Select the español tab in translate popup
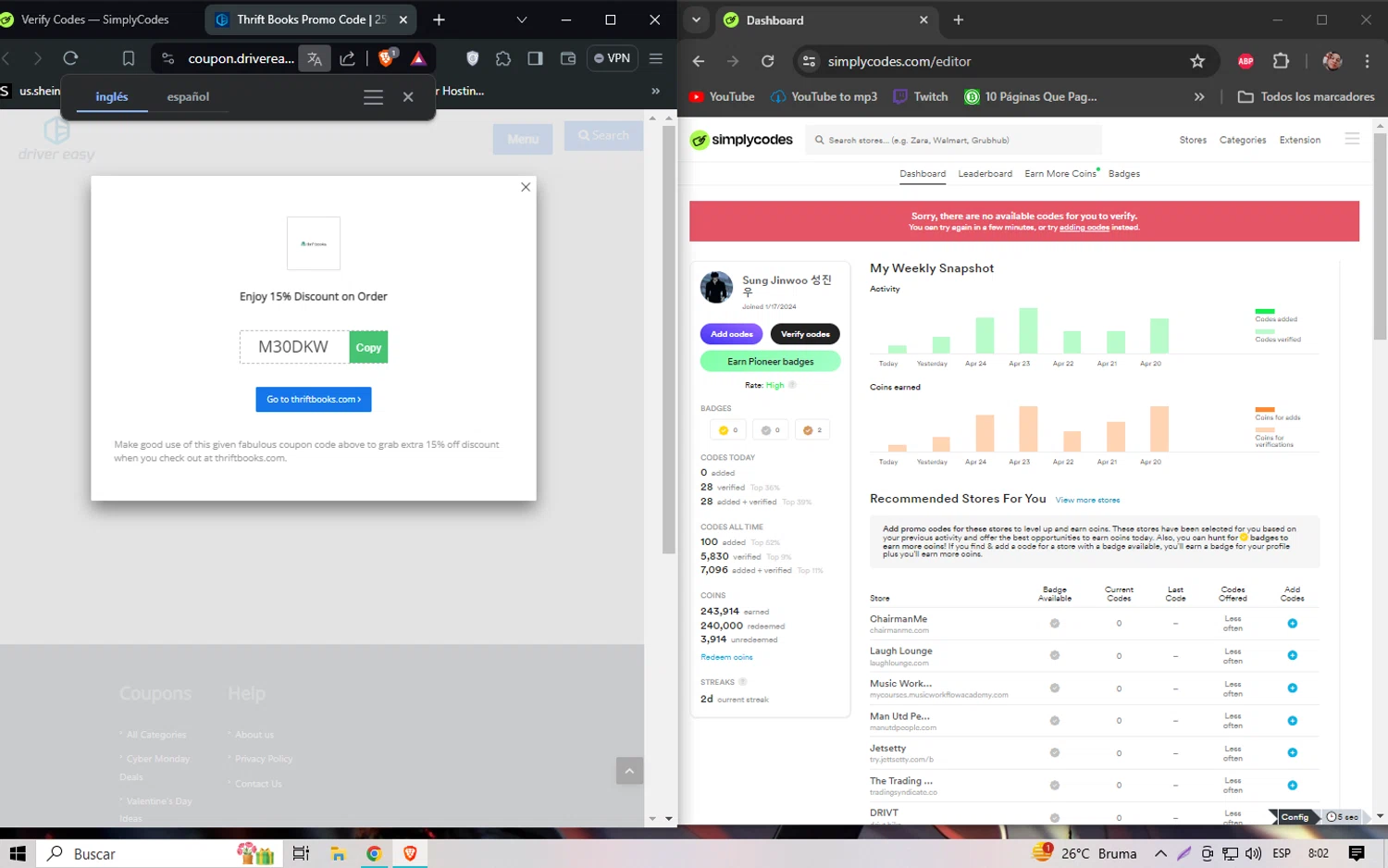This screenshot has width=1388, height=868. [188, 96]
